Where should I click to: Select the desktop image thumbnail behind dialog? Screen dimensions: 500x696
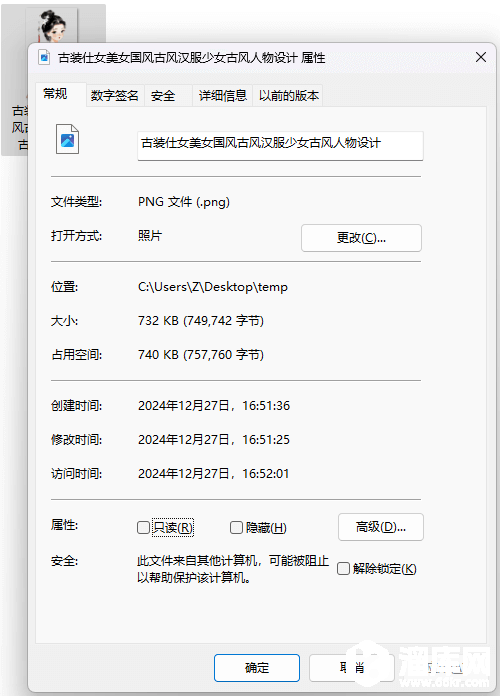[x=52, y=25]
